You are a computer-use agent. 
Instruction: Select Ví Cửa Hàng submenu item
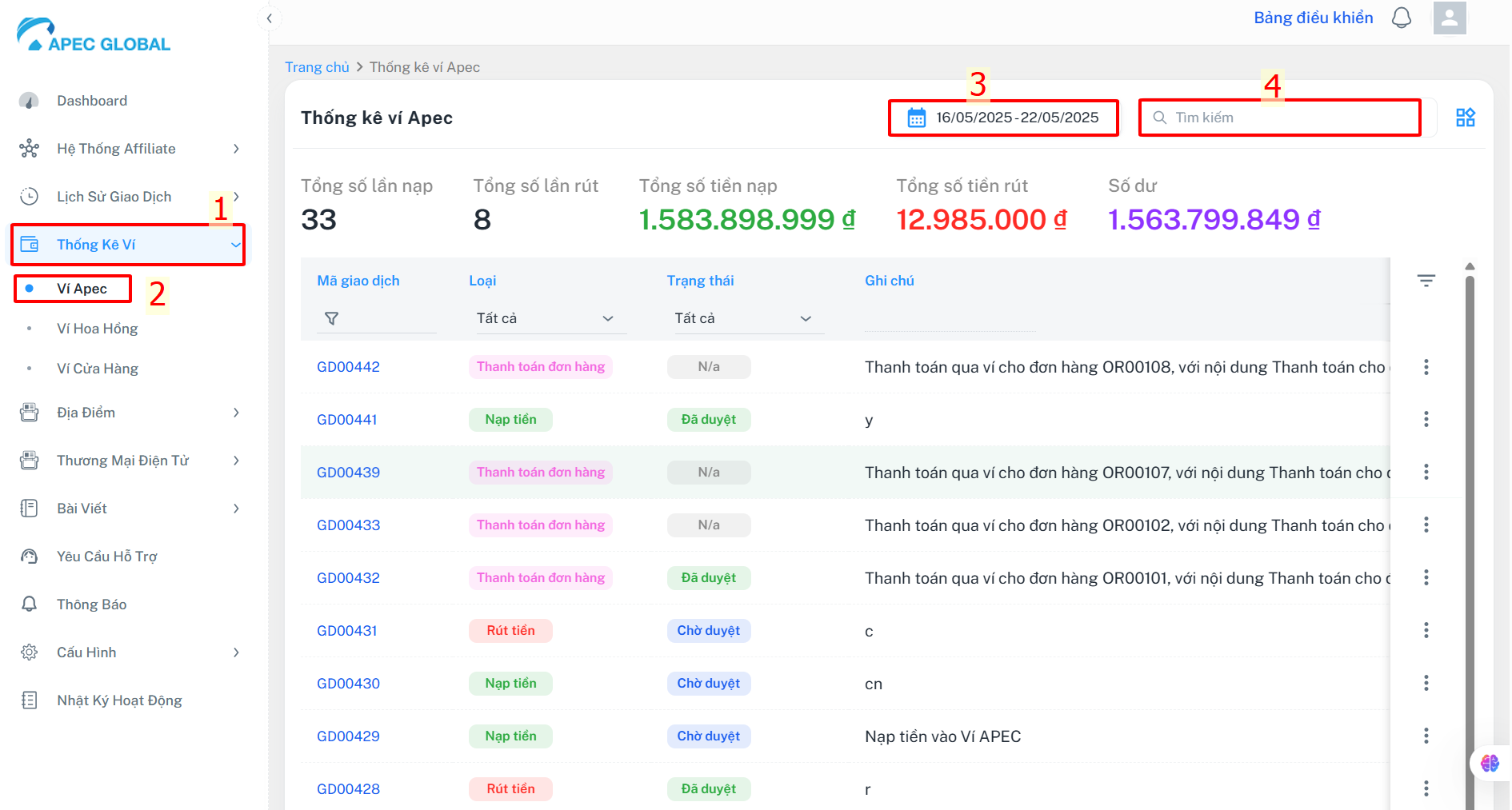click(x=97, y=369)
